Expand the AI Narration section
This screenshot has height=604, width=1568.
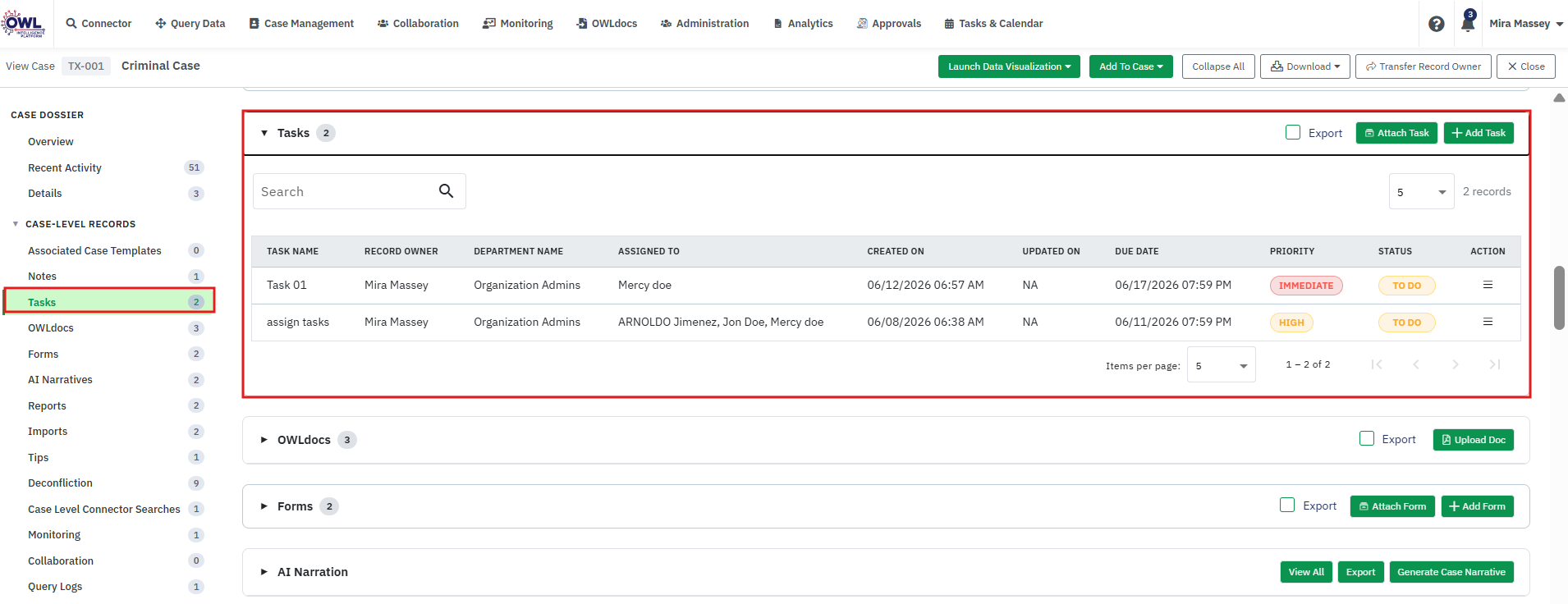coord(264,572)
